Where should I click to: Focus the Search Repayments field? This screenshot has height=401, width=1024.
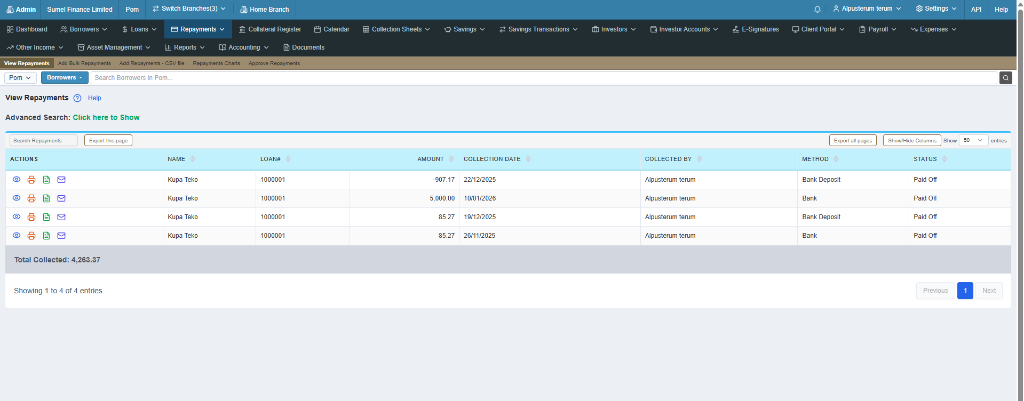pyautogui.click(x=43, y=140)
